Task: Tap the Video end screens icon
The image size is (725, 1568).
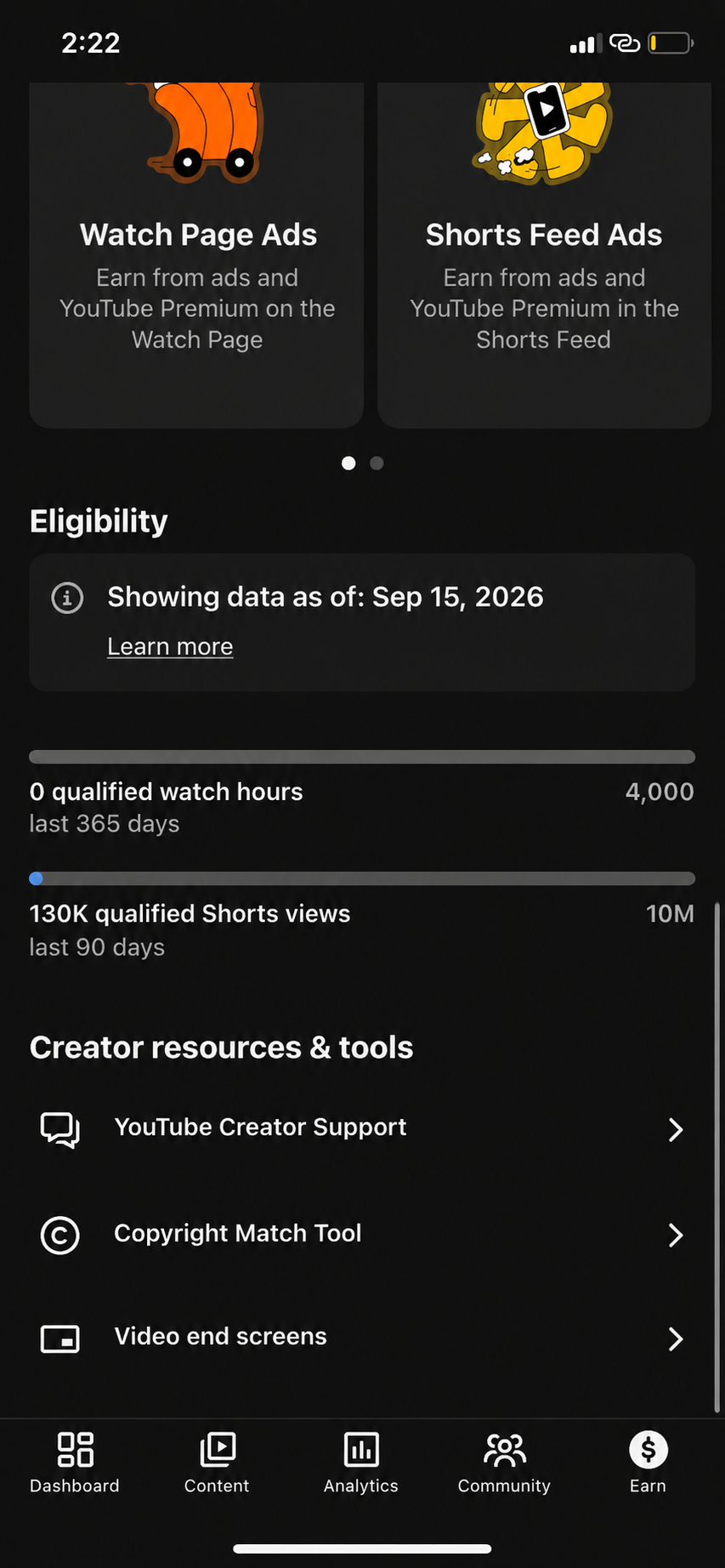Action: click(x=60, y=1338)
